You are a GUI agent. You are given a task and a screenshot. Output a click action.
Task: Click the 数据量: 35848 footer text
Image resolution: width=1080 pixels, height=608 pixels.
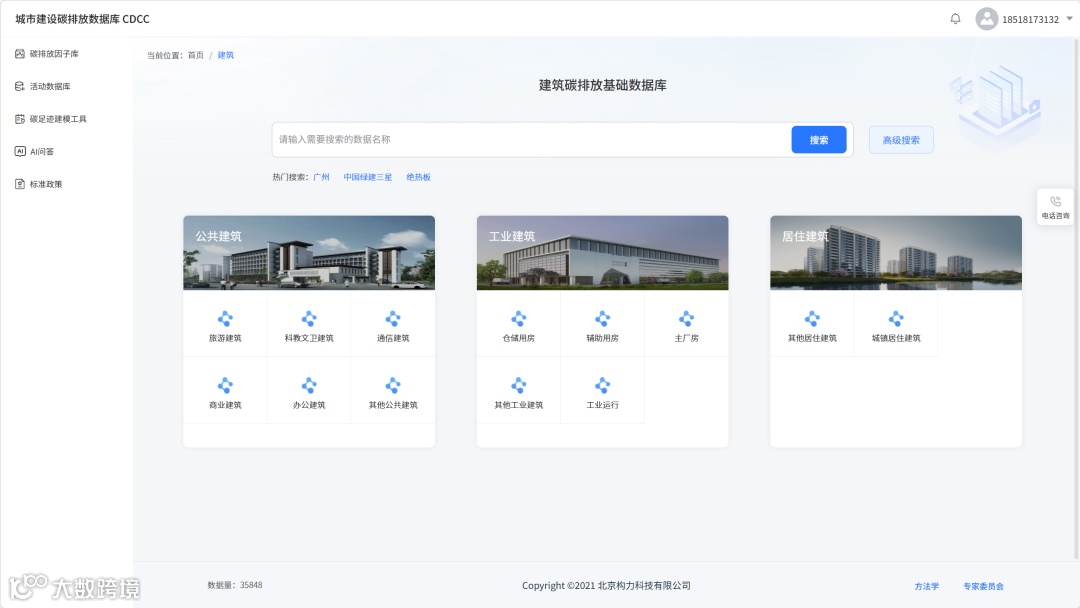click(x=235, y=585)
